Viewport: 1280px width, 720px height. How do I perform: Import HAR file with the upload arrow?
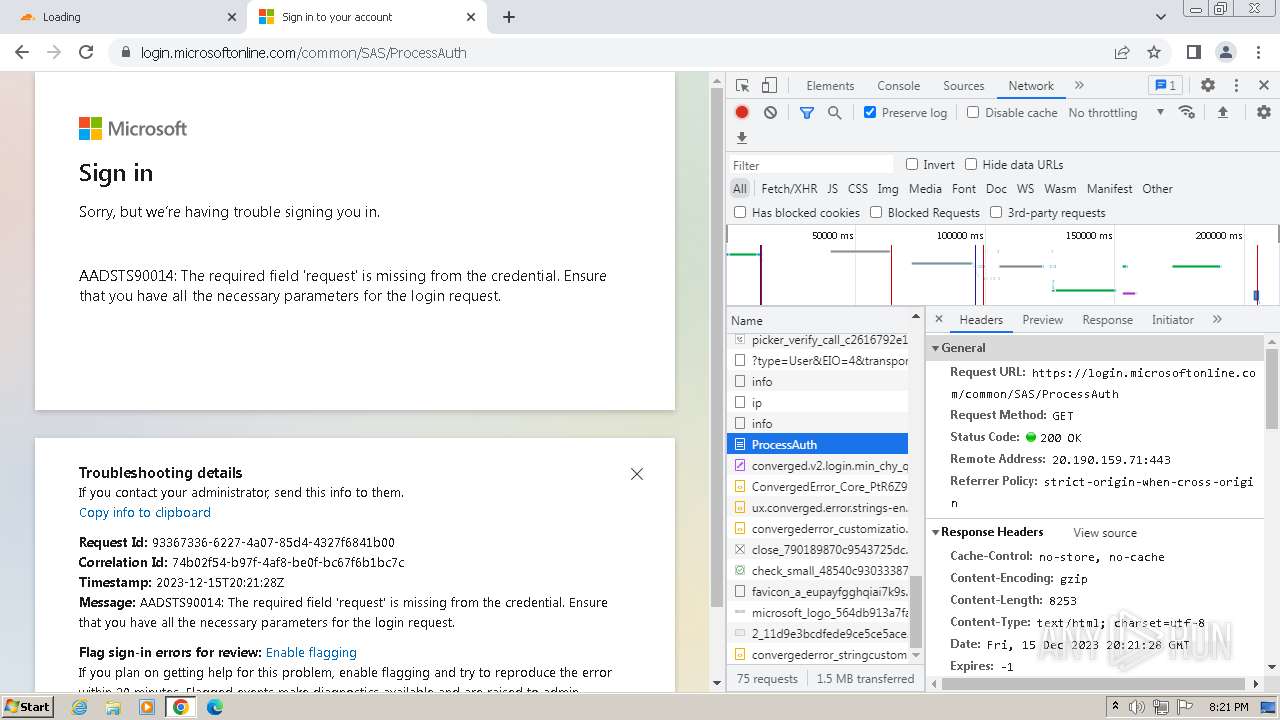tap(1222, 113)
